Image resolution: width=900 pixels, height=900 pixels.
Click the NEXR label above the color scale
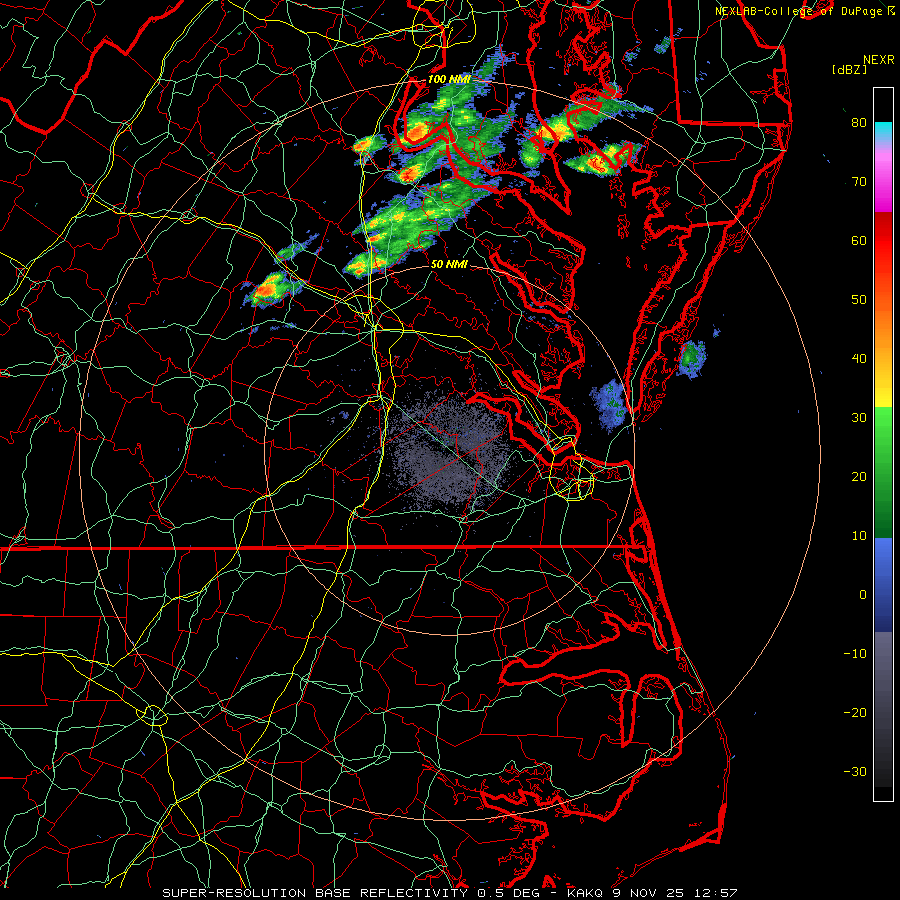pyautogui.click(x=878, y=60)
